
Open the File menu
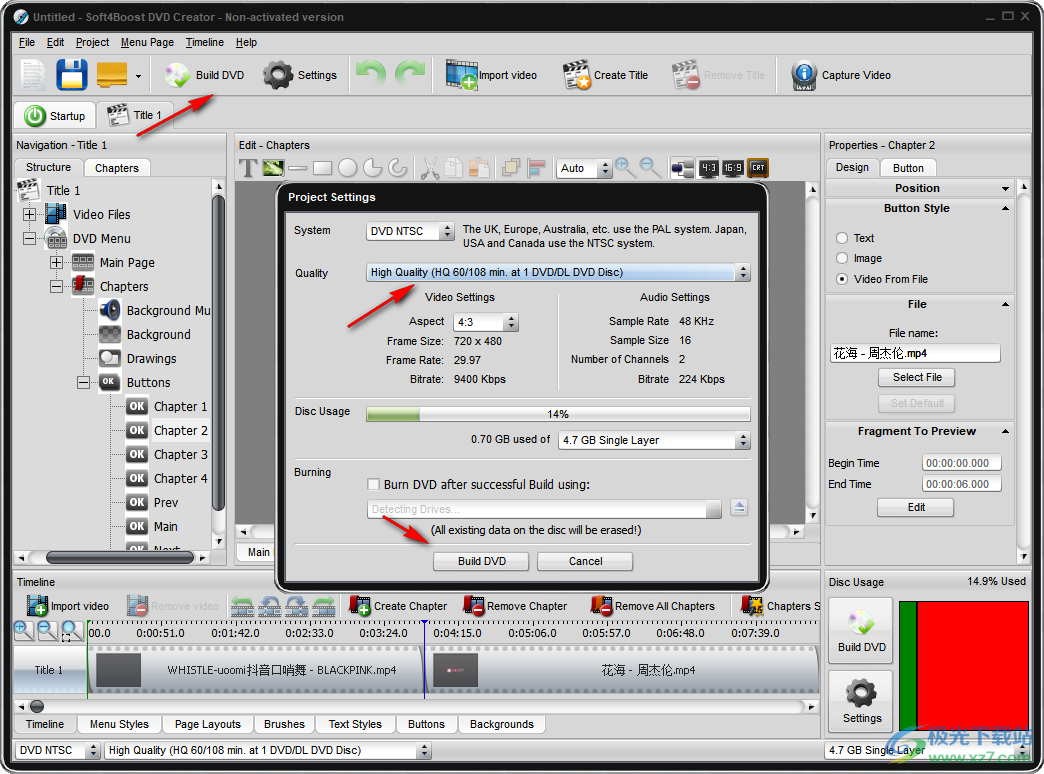(x=27, y=43)
